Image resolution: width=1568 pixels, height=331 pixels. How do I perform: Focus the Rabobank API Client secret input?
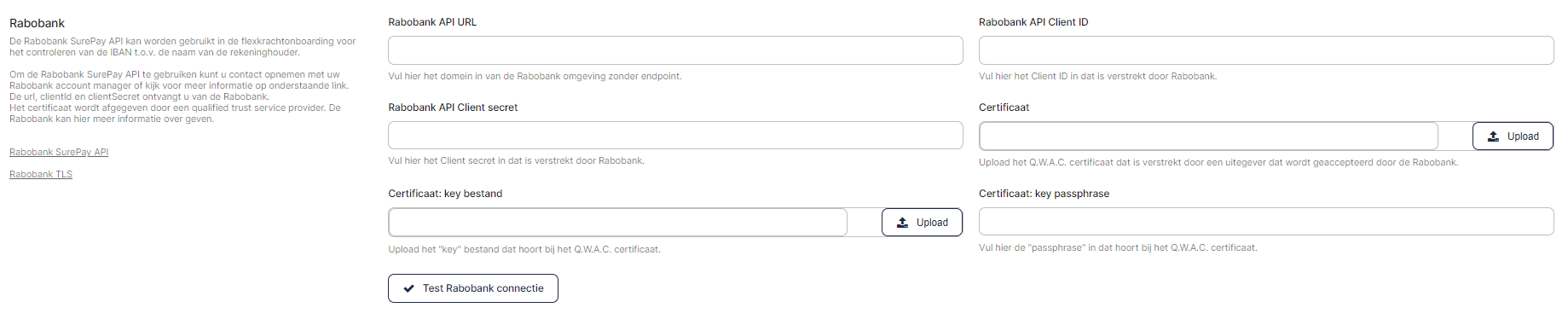coord(675,136)
